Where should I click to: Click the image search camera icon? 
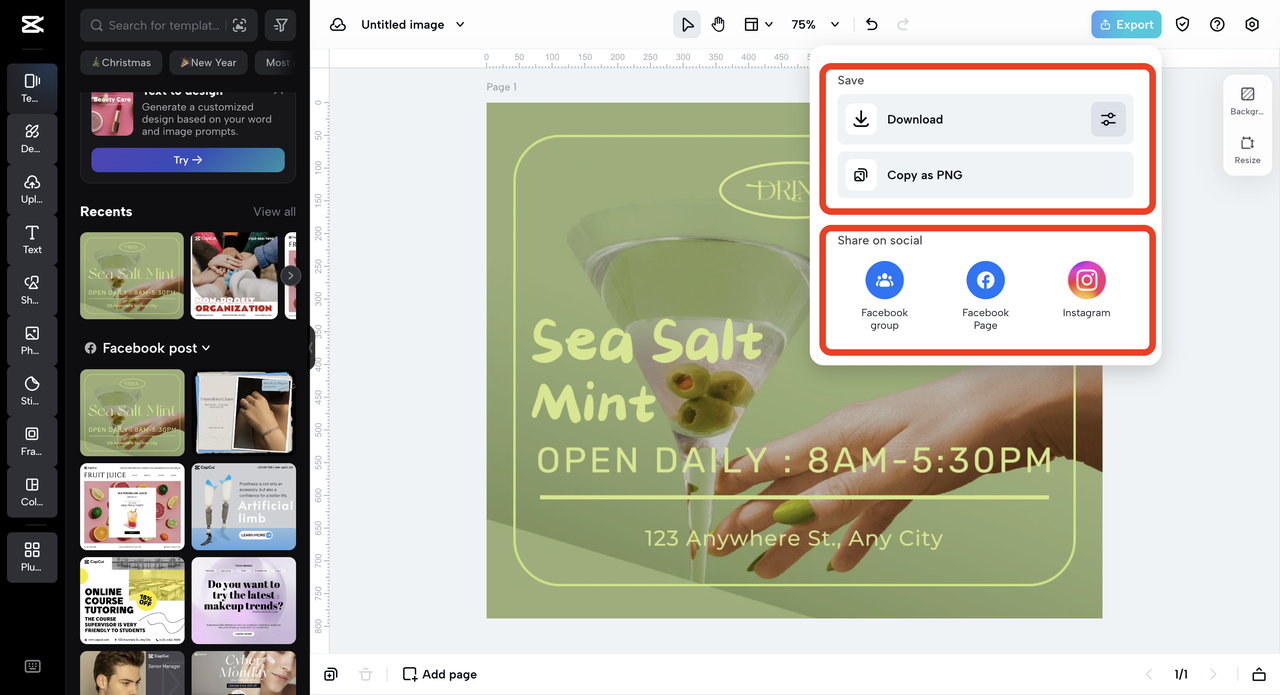[239, 25]
